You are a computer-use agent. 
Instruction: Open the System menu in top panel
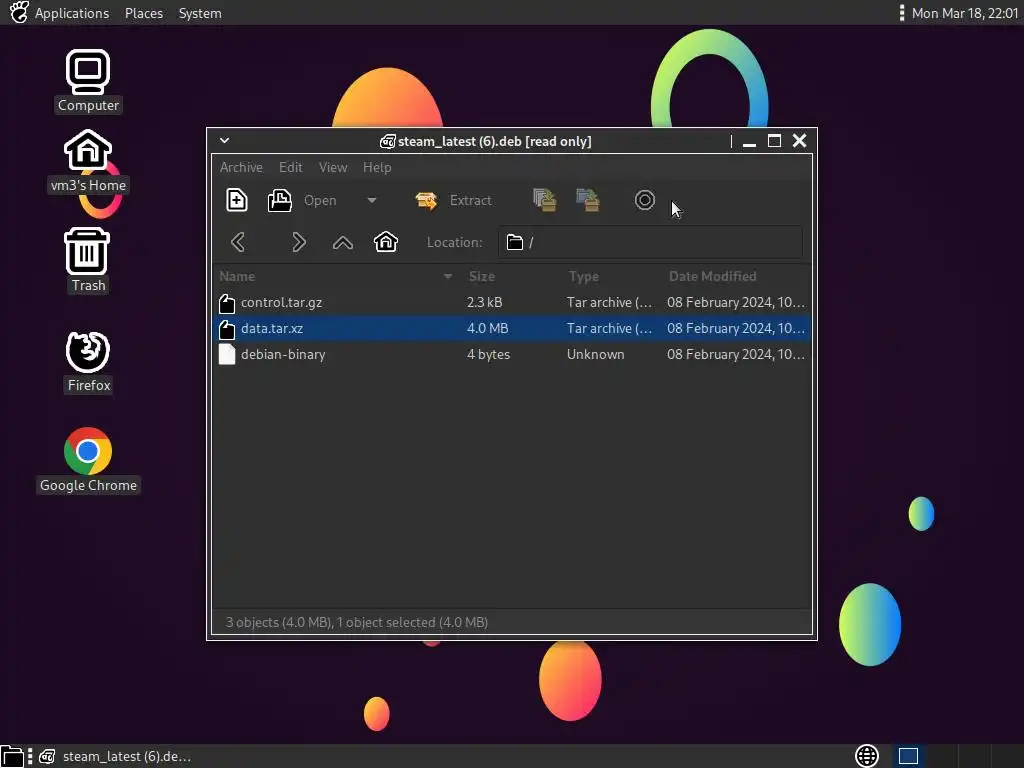coord(200,13)
